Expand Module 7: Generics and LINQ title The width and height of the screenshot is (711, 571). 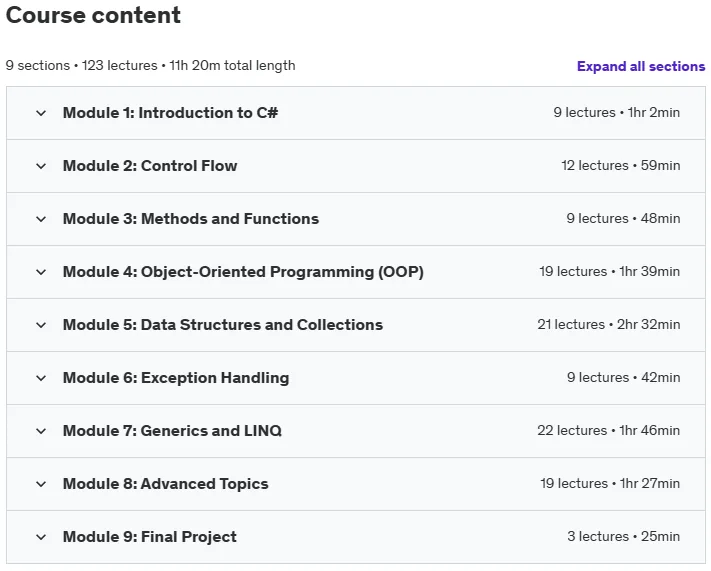[172, 430]
